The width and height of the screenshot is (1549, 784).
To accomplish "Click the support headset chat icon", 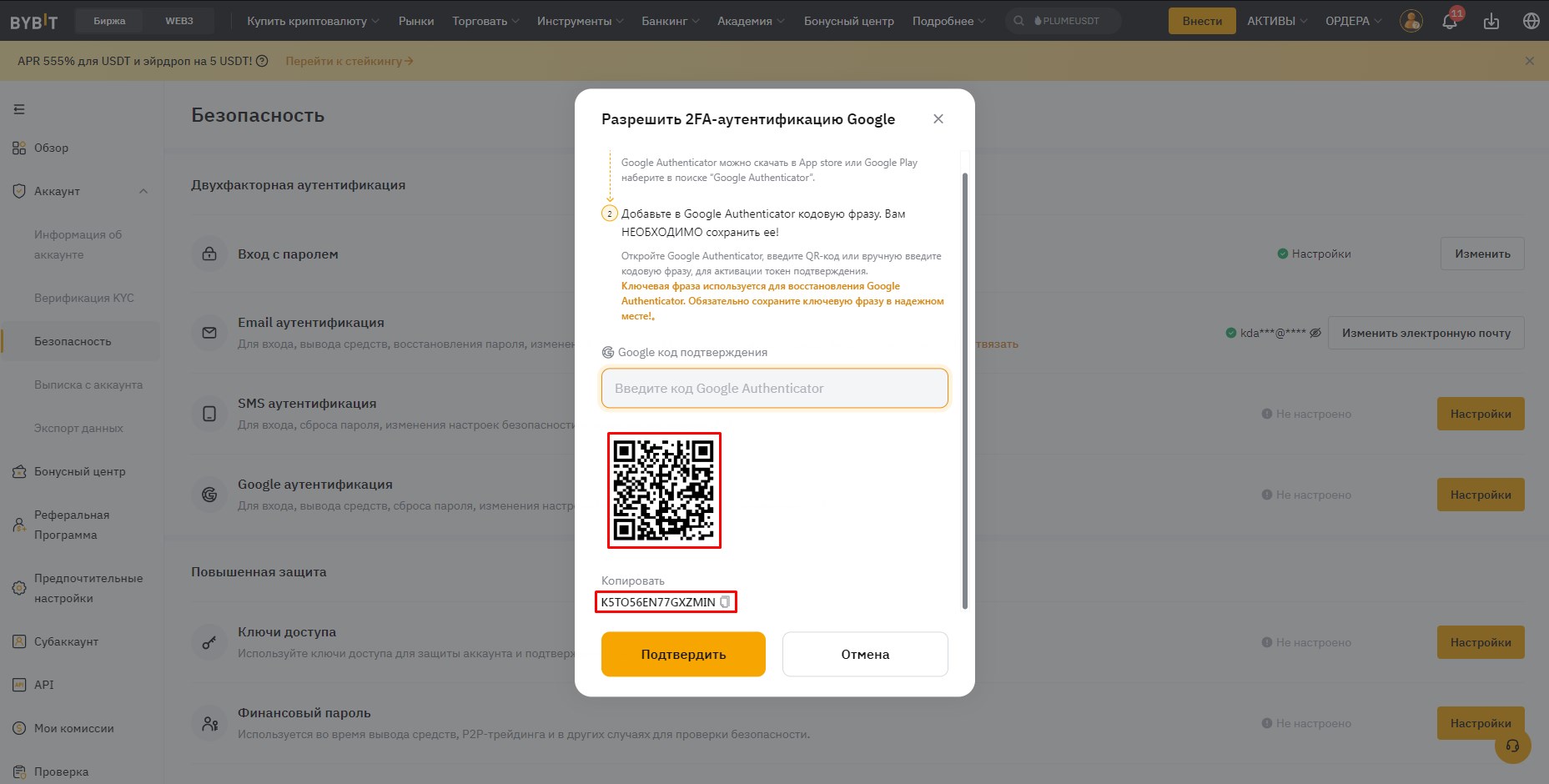I will click(1512, 746).
